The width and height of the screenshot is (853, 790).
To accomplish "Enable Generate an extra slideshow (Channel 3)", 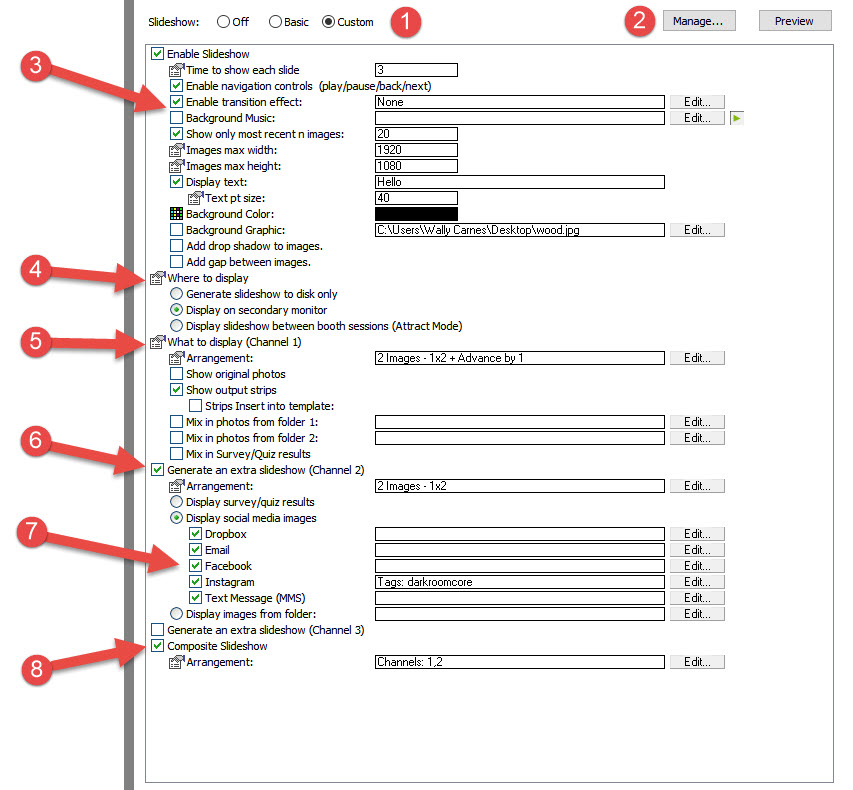I will click(x=157, y=630).
